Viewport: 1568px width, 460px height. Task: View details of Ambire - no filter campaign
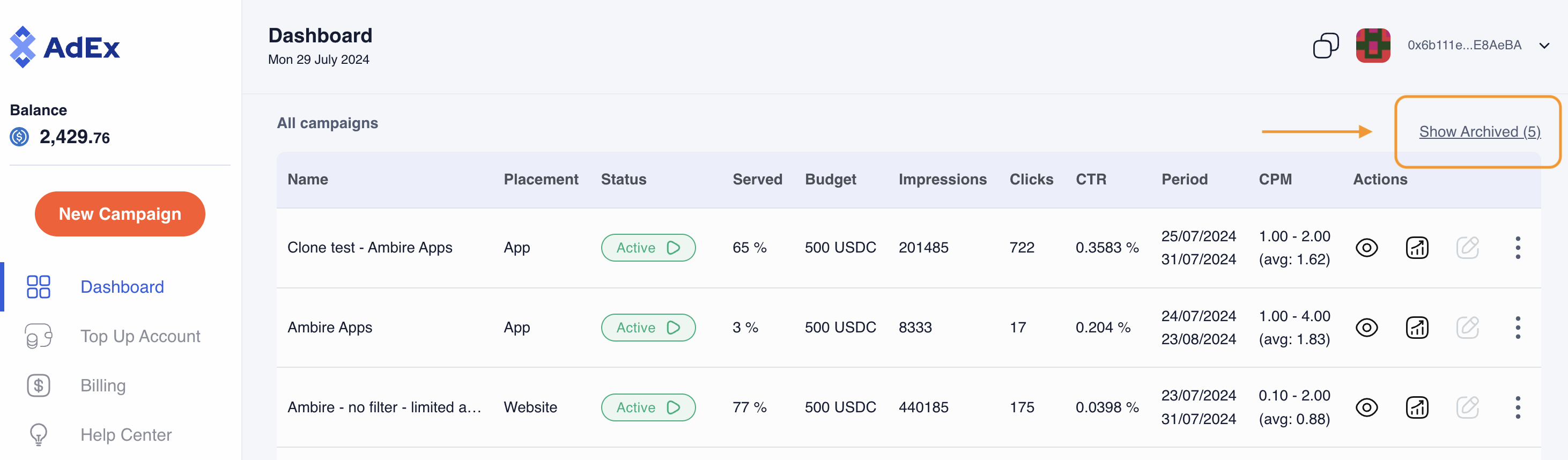coord(1366,407)
